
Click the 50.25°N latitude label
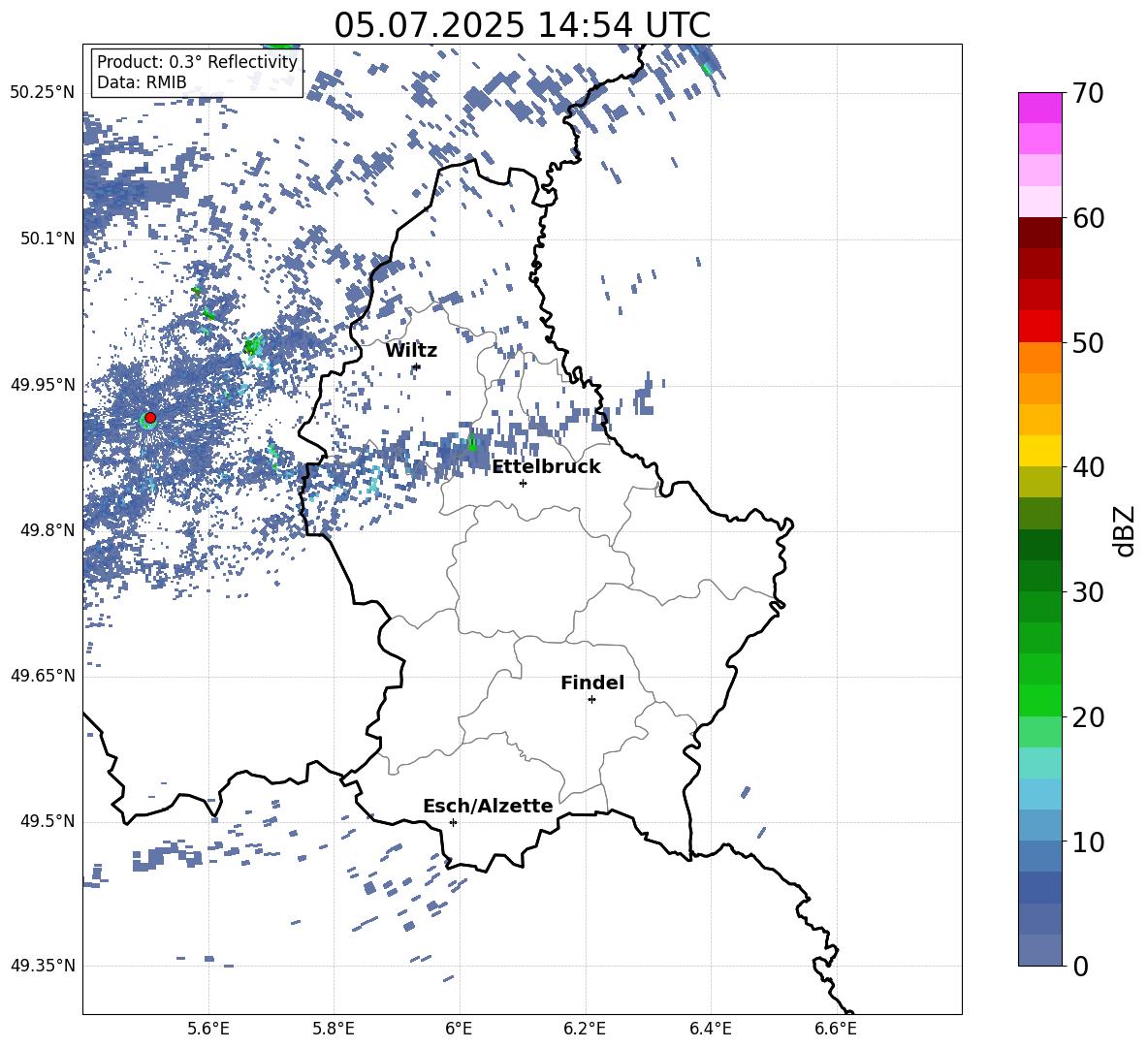[44, 93]
